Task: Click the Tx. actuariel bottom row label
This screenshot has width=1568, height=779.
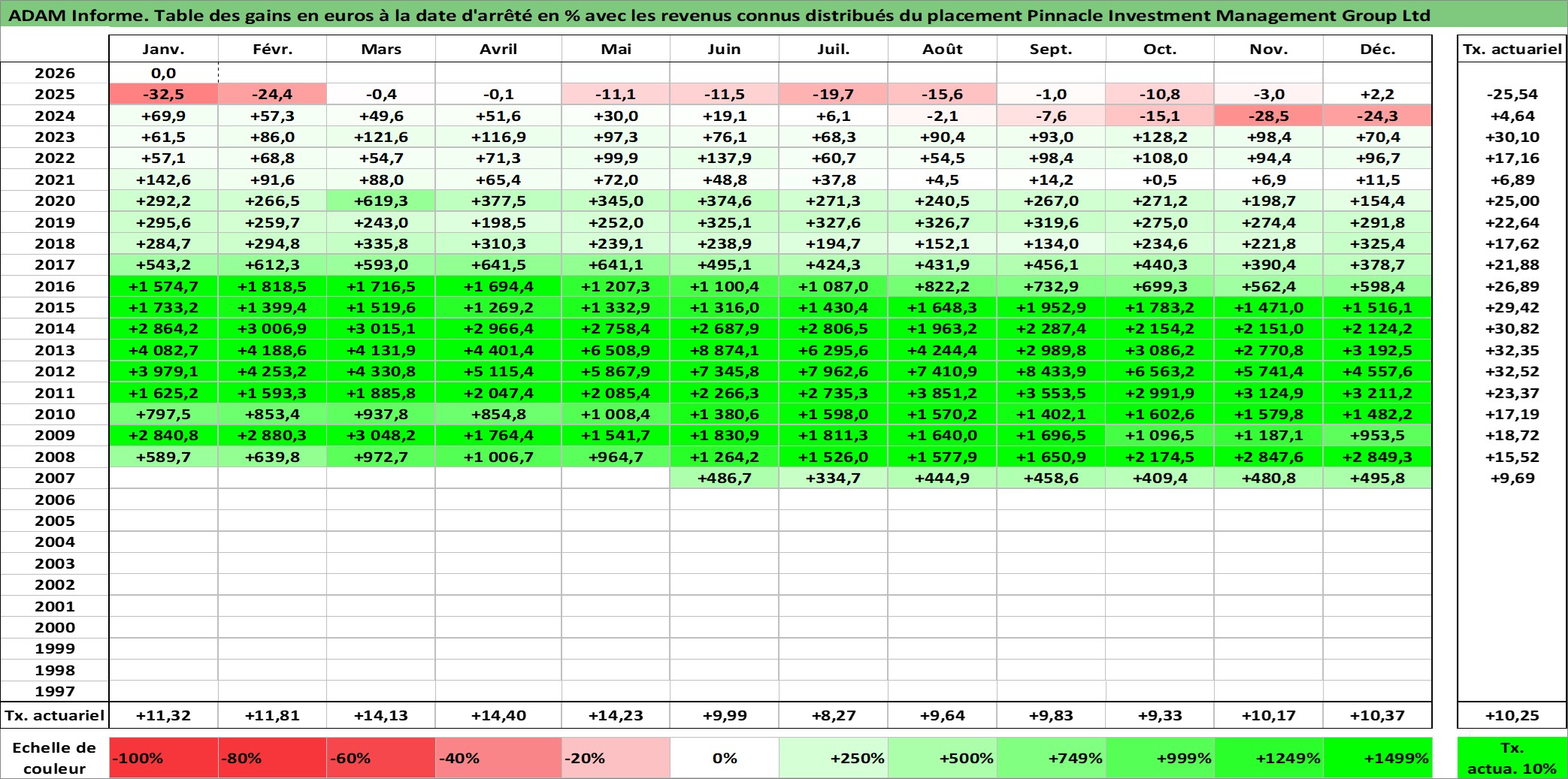Action: [x=55, y=715]
